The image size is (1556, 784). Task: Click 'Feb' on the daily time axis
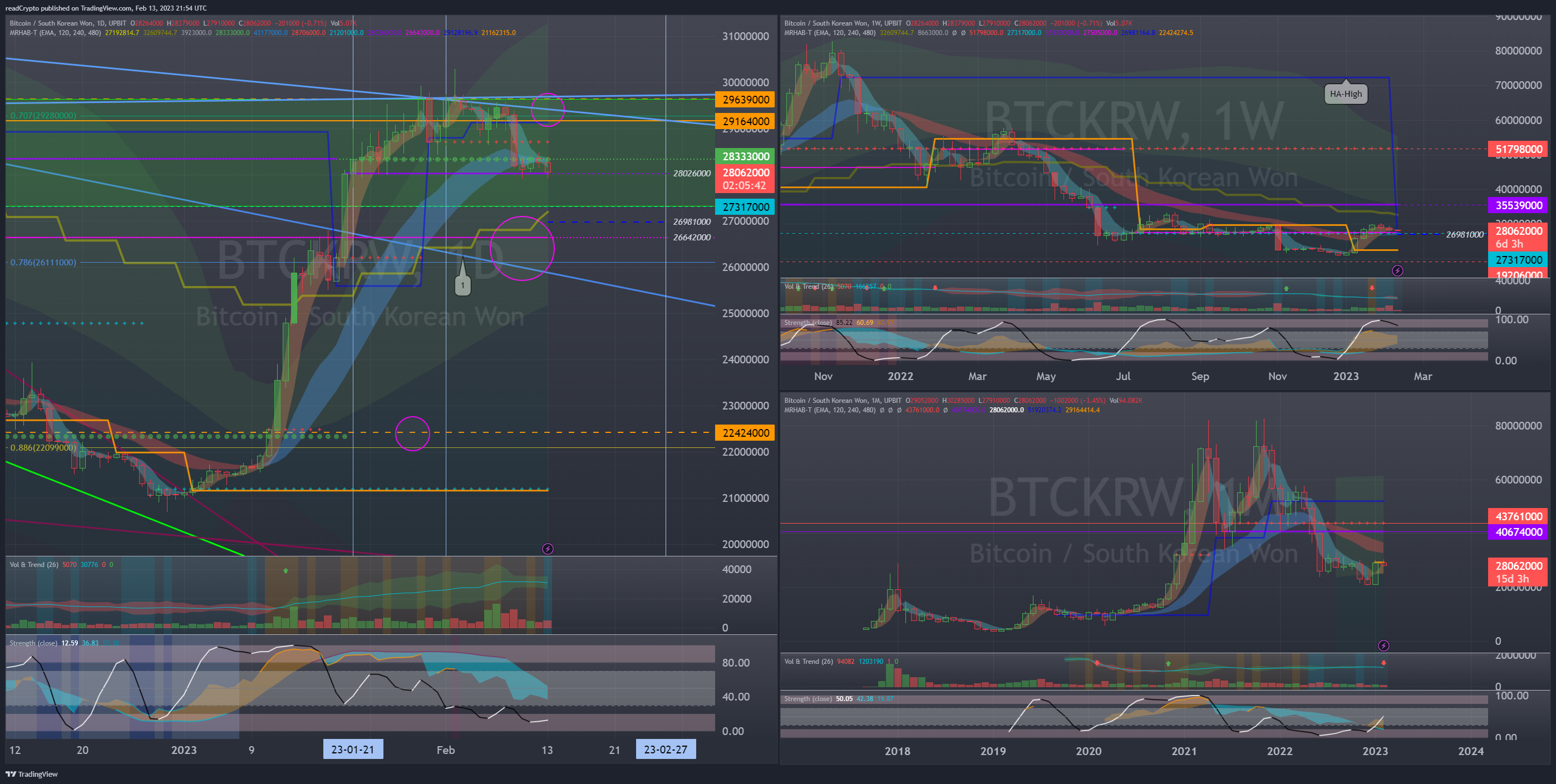pos(446,750)
